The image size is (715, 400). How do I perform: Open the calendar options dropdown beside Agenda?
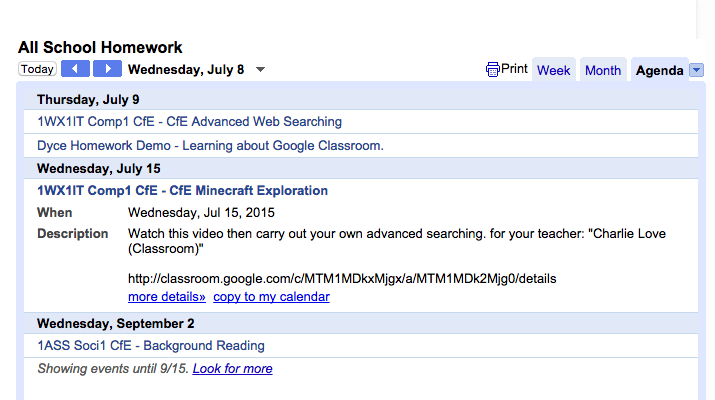pyautogui.click(x=697, y=70)
